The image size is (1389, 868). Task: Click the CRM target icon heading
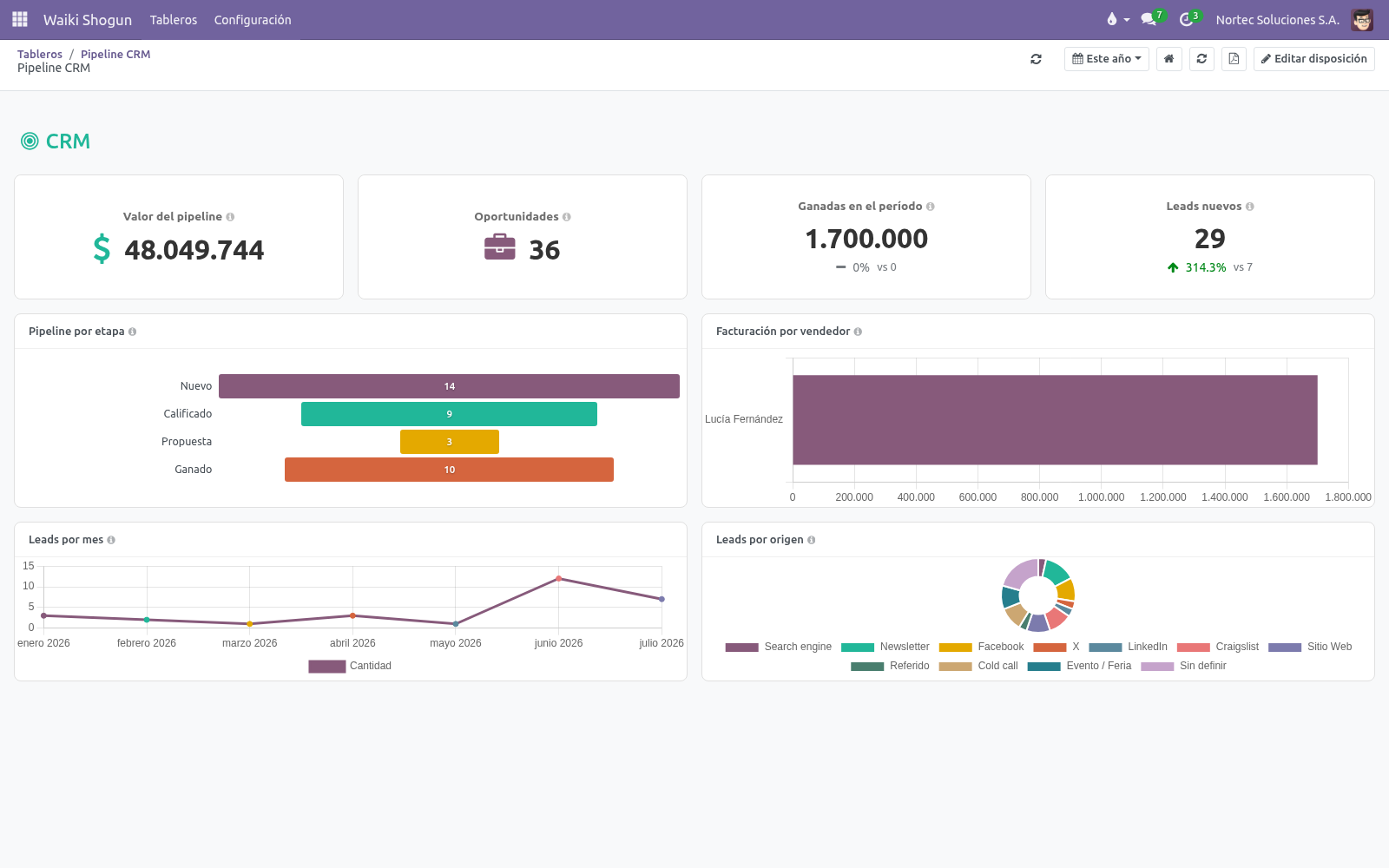click(30, 141)
